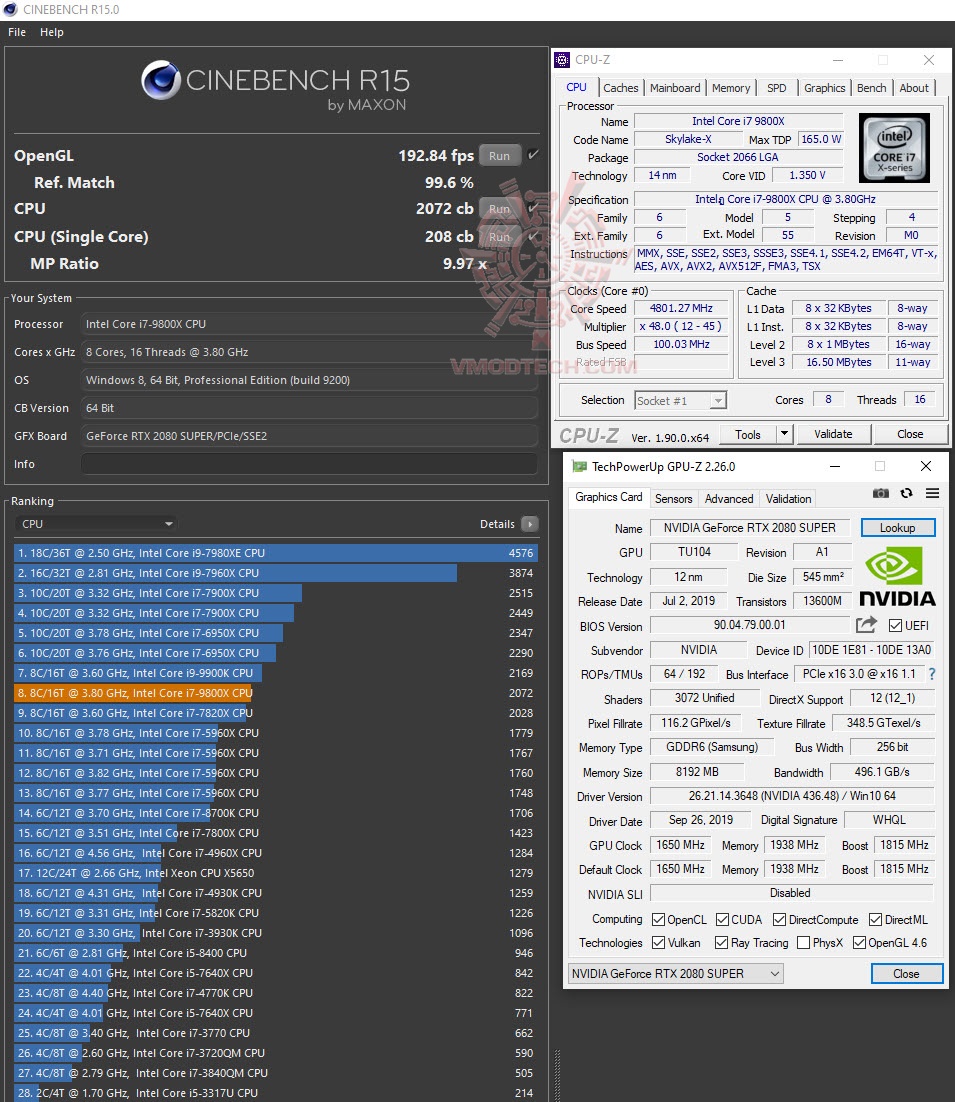Click the Info input field in Cinebench
955x1102 pixels.
tap(309, 464)
